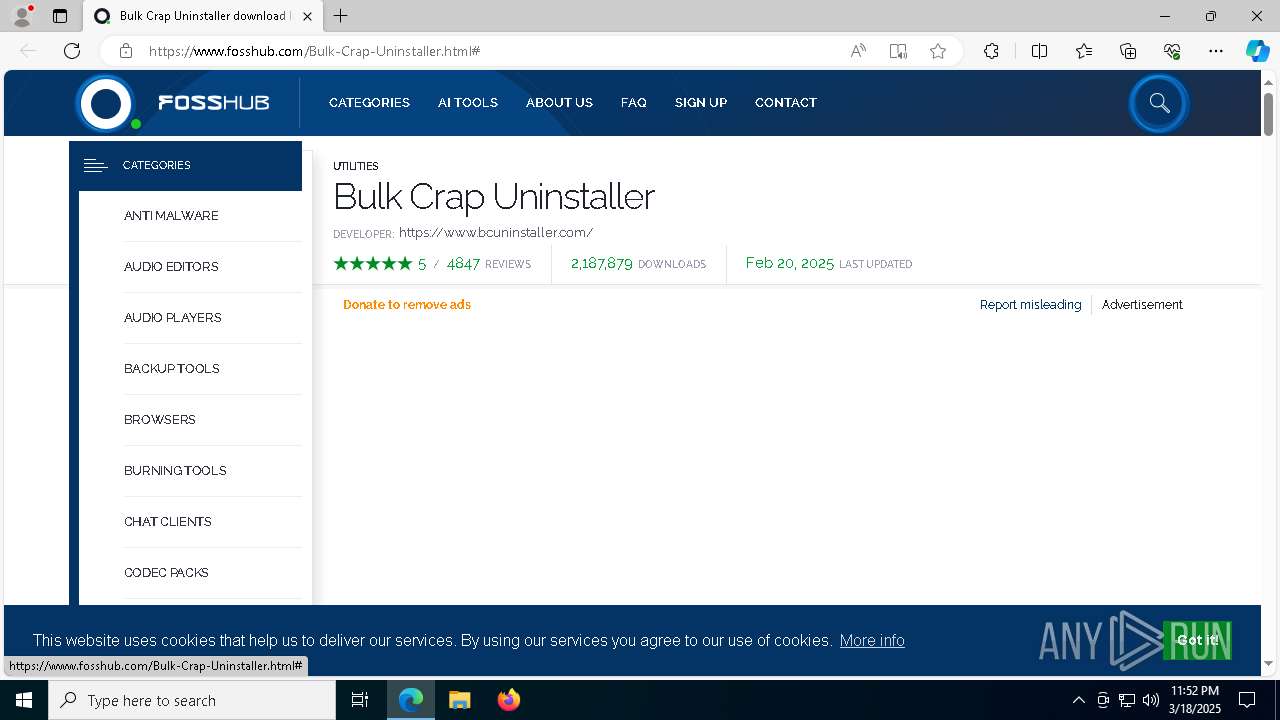Open the Favorites list icon
This screenshot has width=1280, height=720.
1084,51
